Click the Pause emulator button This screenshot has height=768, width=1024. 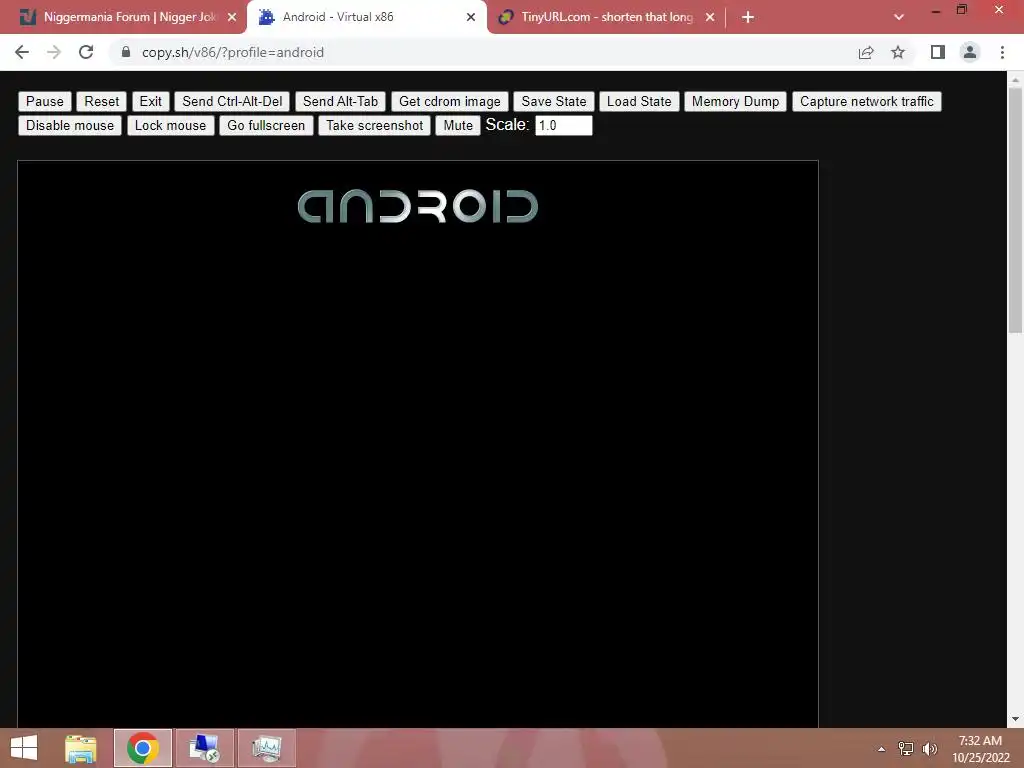click(x=44, y=101)
